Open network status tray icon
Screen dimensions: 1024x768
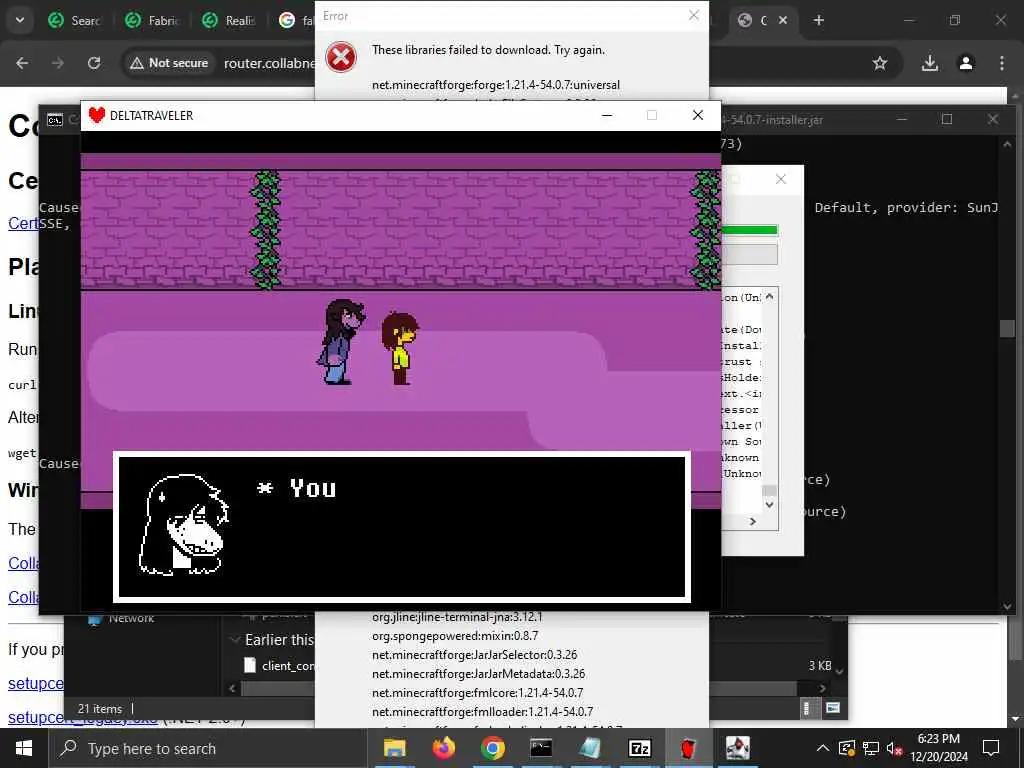871,748
